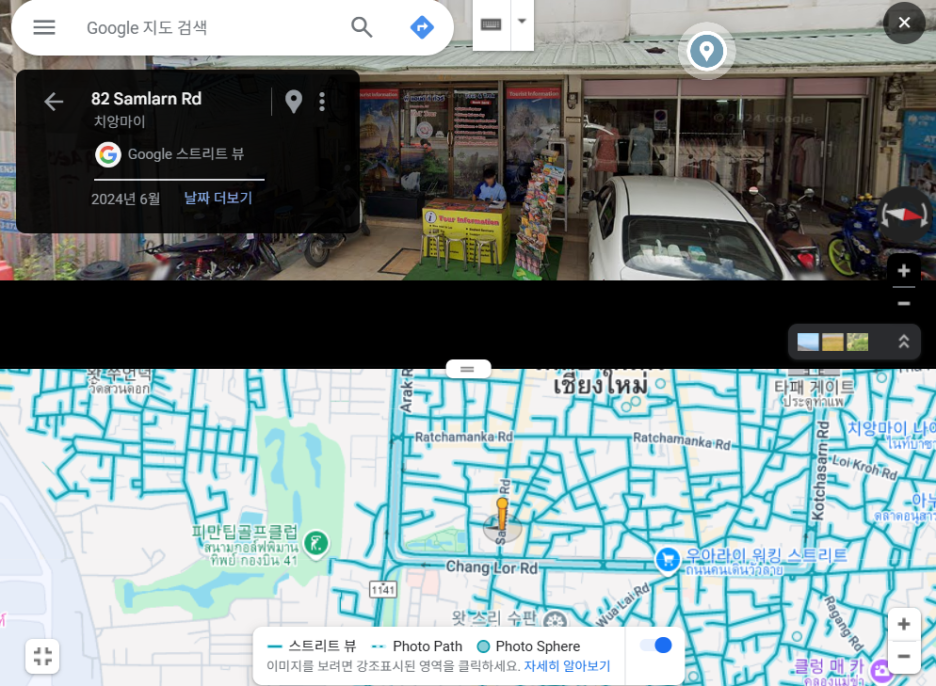Zoom out the map with minus button
936x686 pixels.
click(904, 656)
